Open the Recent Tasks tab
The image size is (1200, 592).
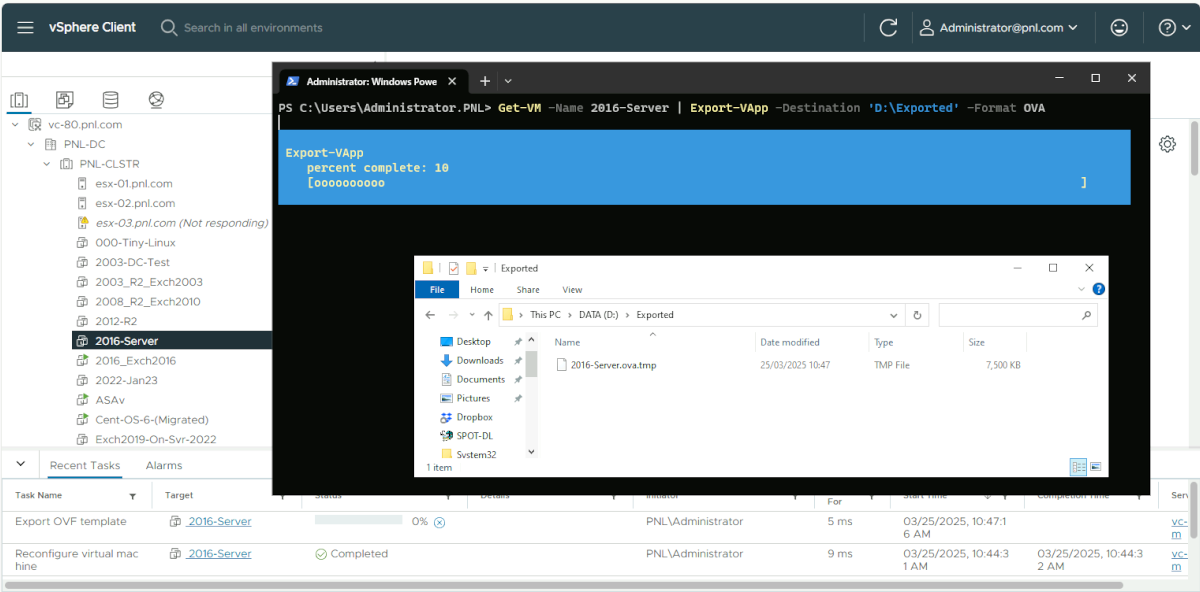click(85, 465)
